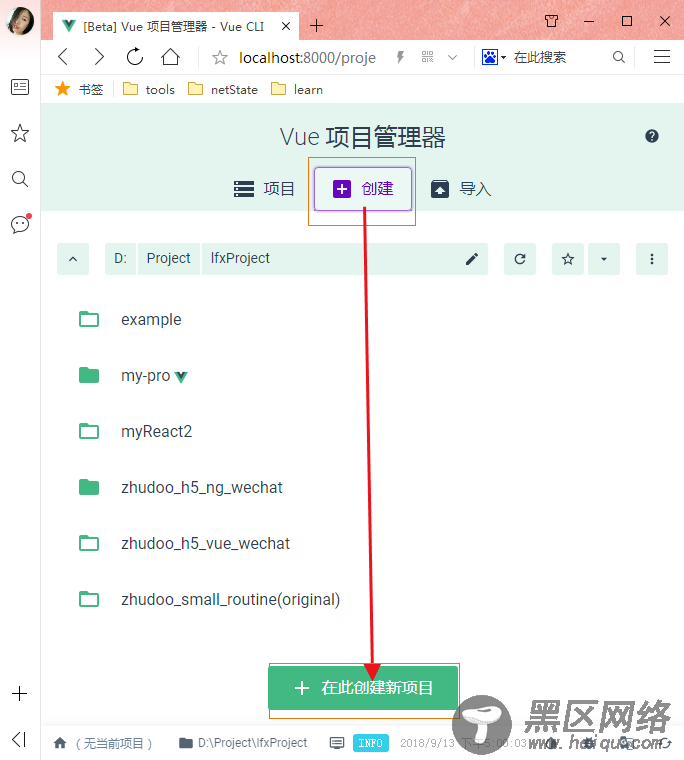Select the Project path segment

169,259
